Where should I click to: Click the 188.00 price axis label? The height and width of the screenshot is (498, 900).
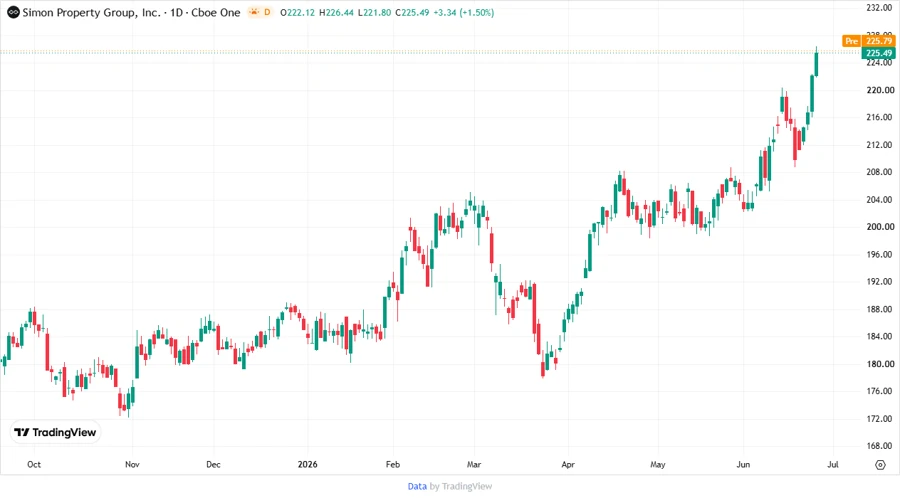(880, 309)
